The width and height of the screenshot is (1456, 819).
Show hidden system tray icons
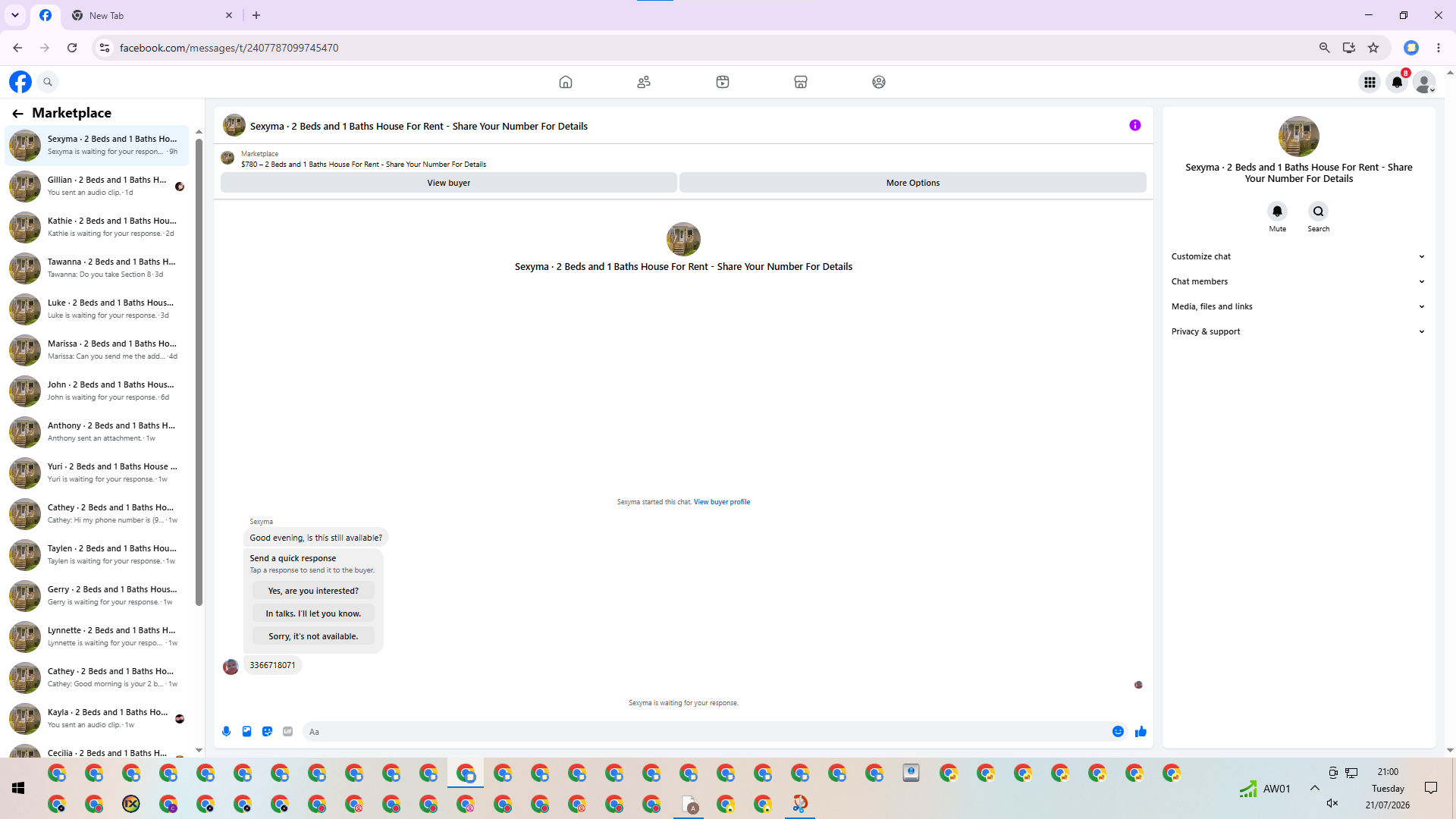(x=1314, y=789)
